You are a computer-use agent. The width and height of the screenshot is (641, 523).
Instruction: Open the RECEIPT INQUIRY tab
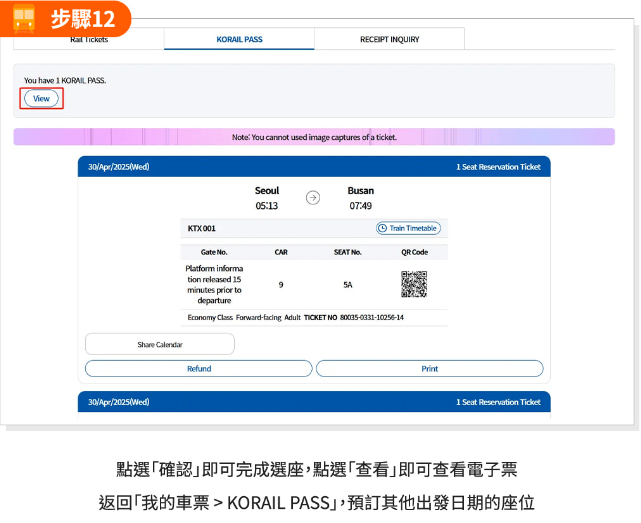pyautogui.click(x=389, y=39)
